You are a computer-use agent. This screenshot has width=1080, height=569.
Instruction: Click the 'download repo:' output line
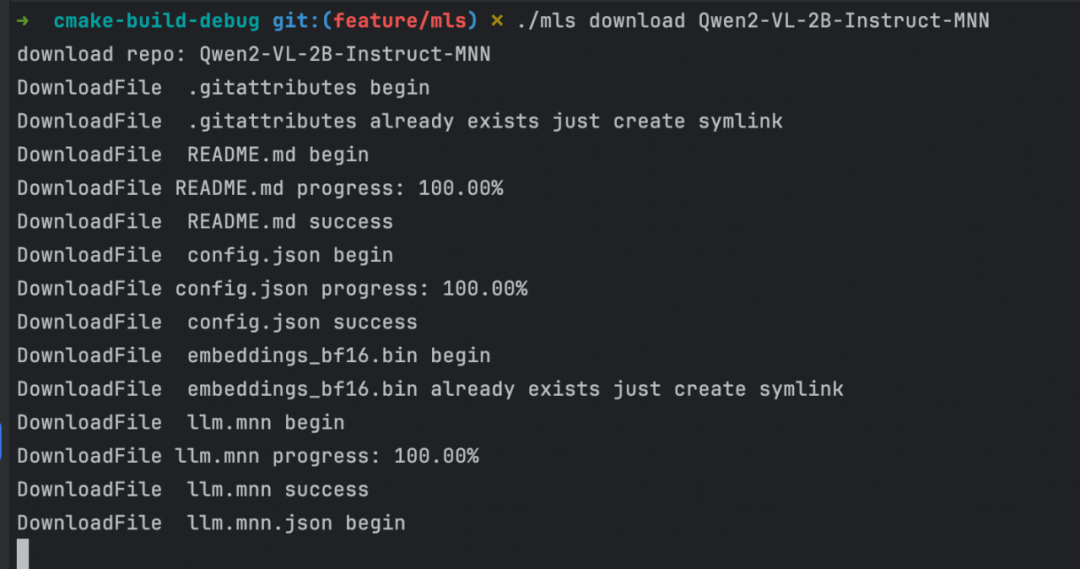pyautogui.click(x=254, y=54)
